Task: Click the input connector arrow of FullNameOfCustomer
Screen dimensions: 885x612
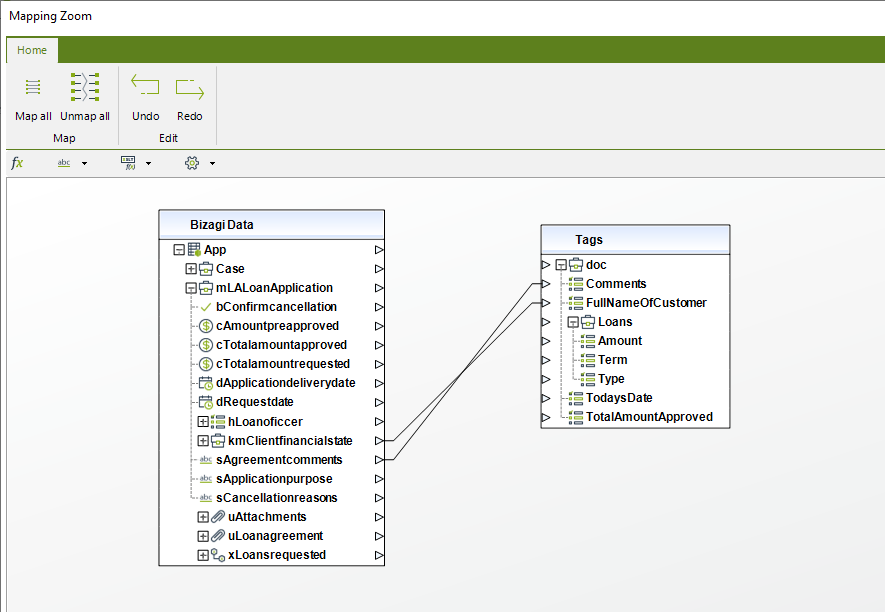Action: point(546,303)
